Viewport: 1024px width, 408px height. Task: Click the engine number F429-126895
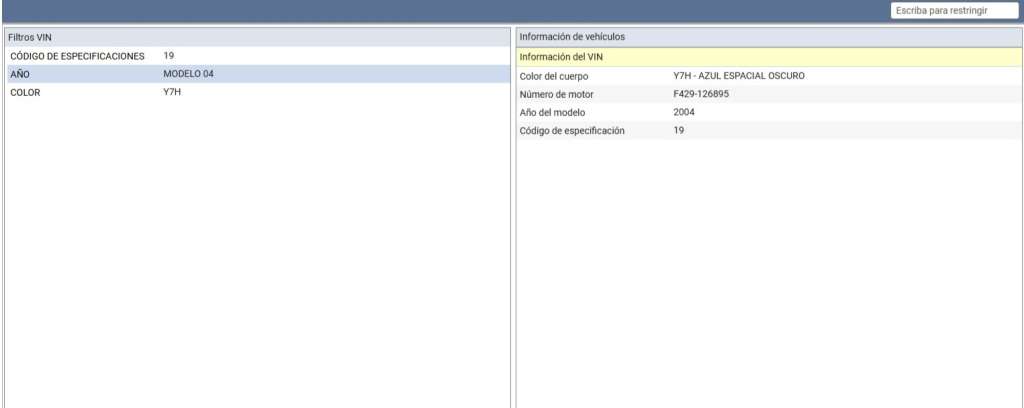pos(708,94)
